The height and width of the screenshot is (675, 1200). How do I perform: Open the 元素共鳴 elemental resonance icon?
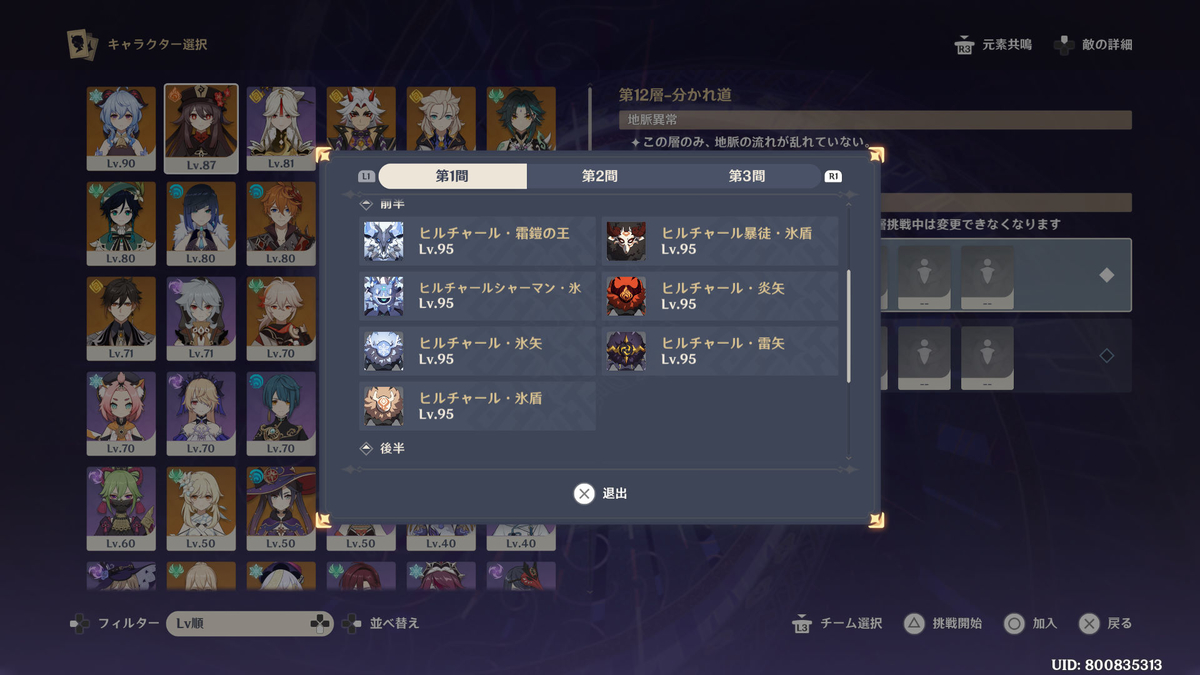(964, 45)
